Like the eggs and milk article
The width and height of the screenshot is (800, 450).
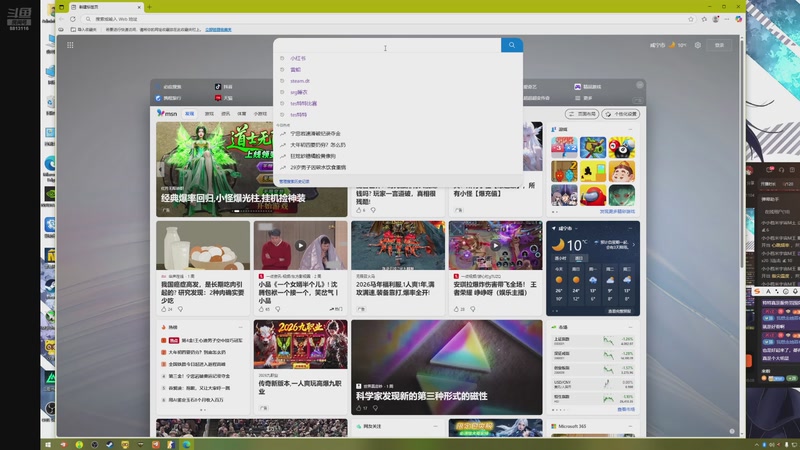pyautogui.click(x=166, y=309)
